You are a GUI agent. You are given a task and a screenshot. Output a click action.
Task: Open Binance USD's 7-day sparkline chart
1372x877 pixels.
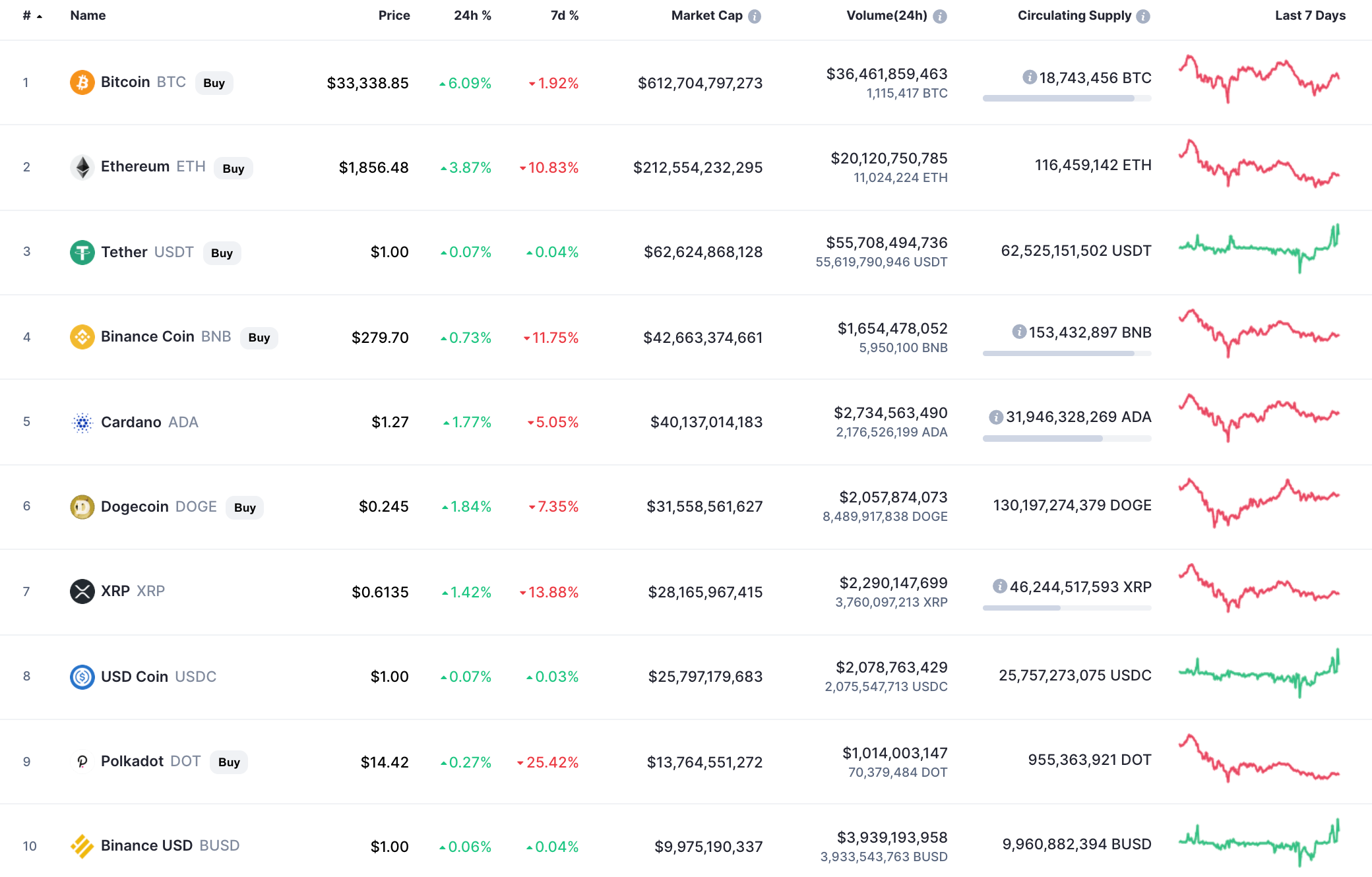[1259, 843]
